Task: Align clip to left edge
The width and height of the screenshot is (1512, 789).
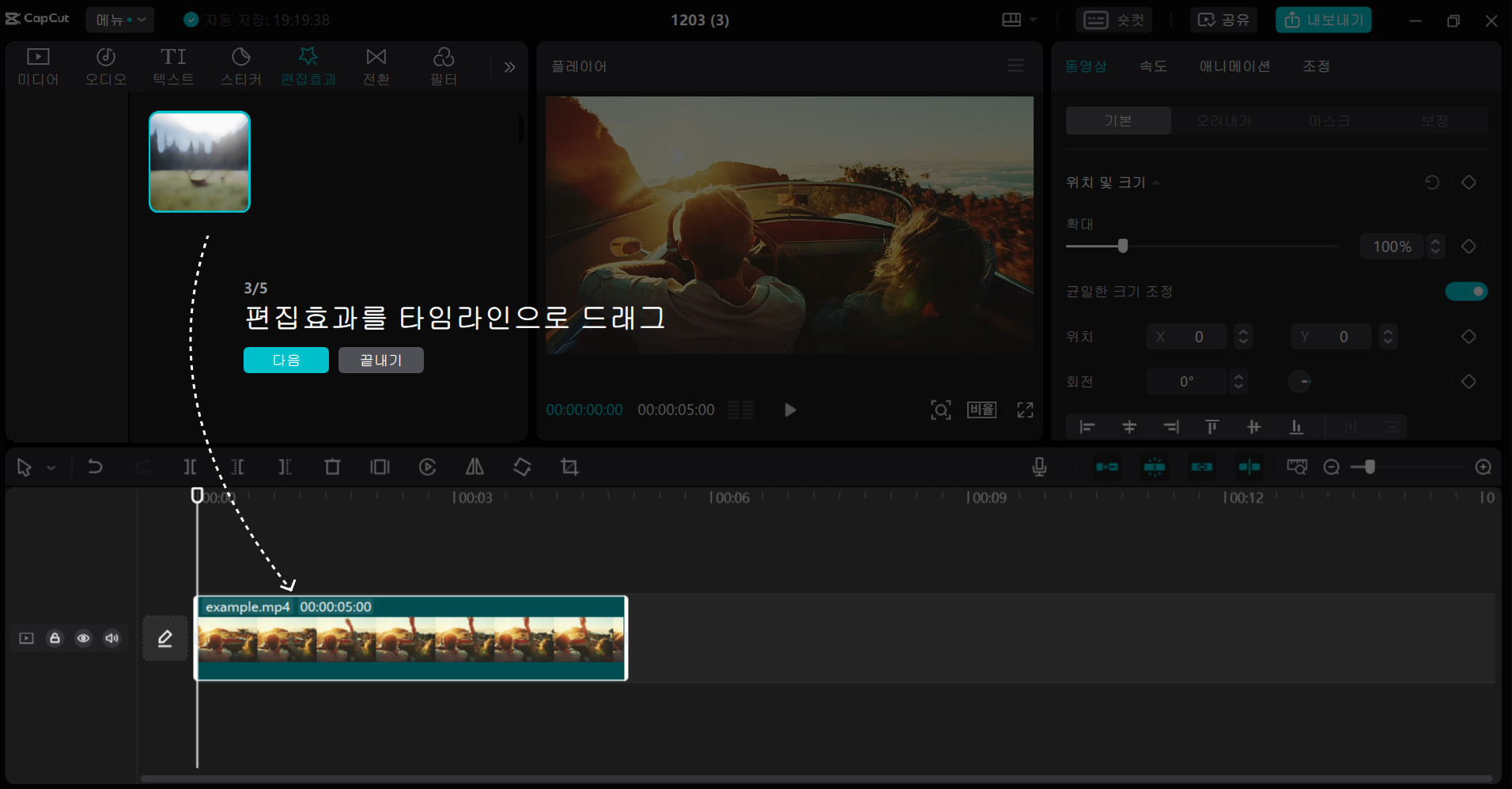Action: tap(1087, 427)
